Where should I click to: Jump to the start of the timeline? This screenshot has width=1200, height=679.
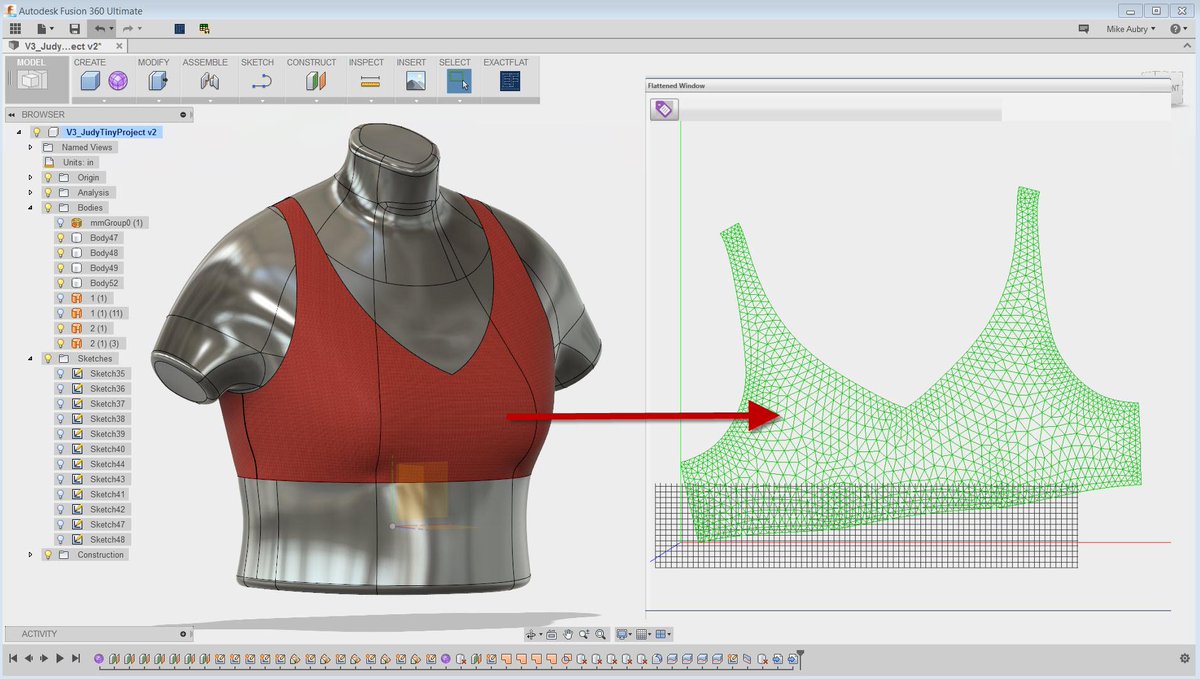click(13, 658)
